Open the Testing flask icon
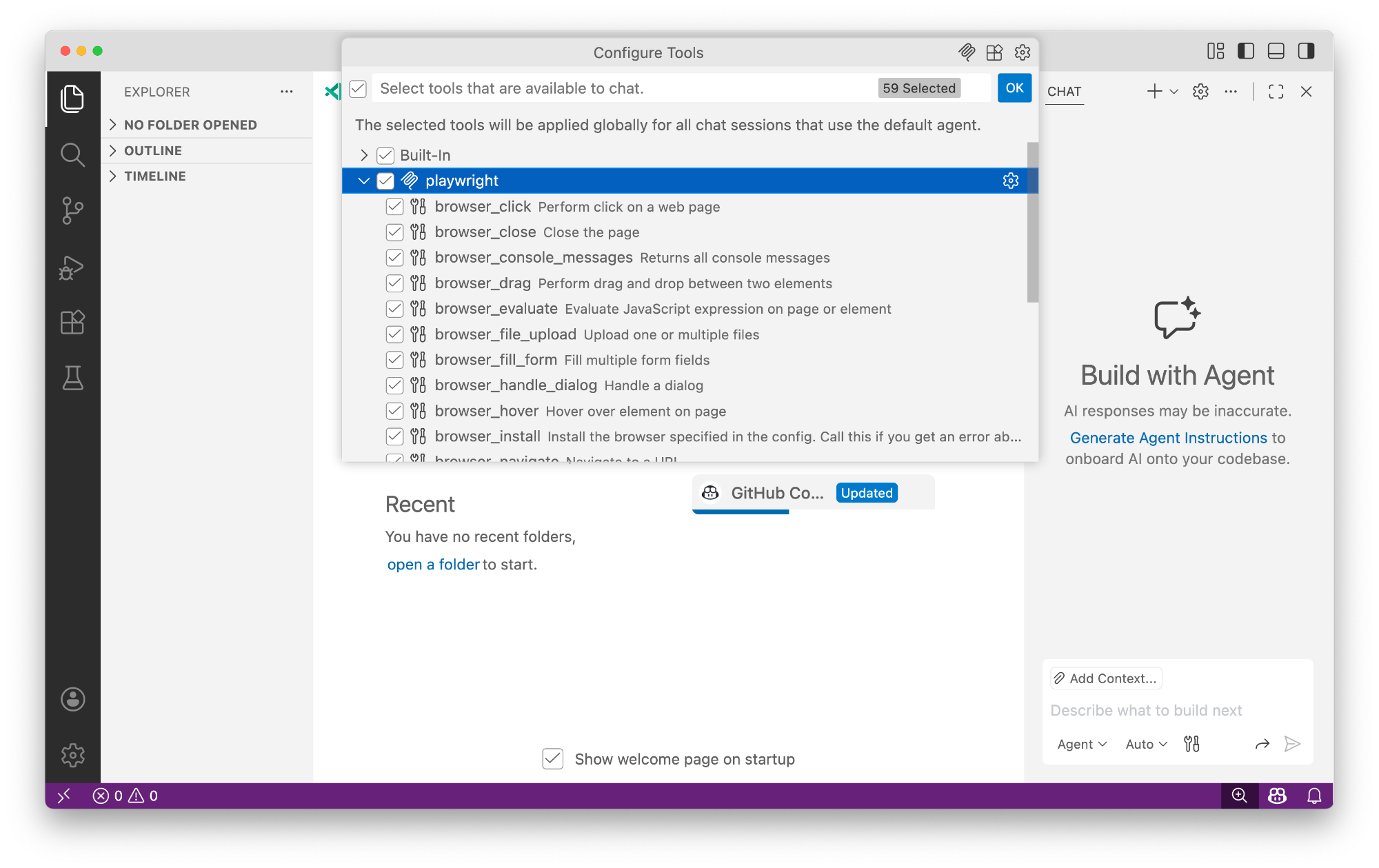The width and height of the screenshot is (1379, 868). point(72,378)
